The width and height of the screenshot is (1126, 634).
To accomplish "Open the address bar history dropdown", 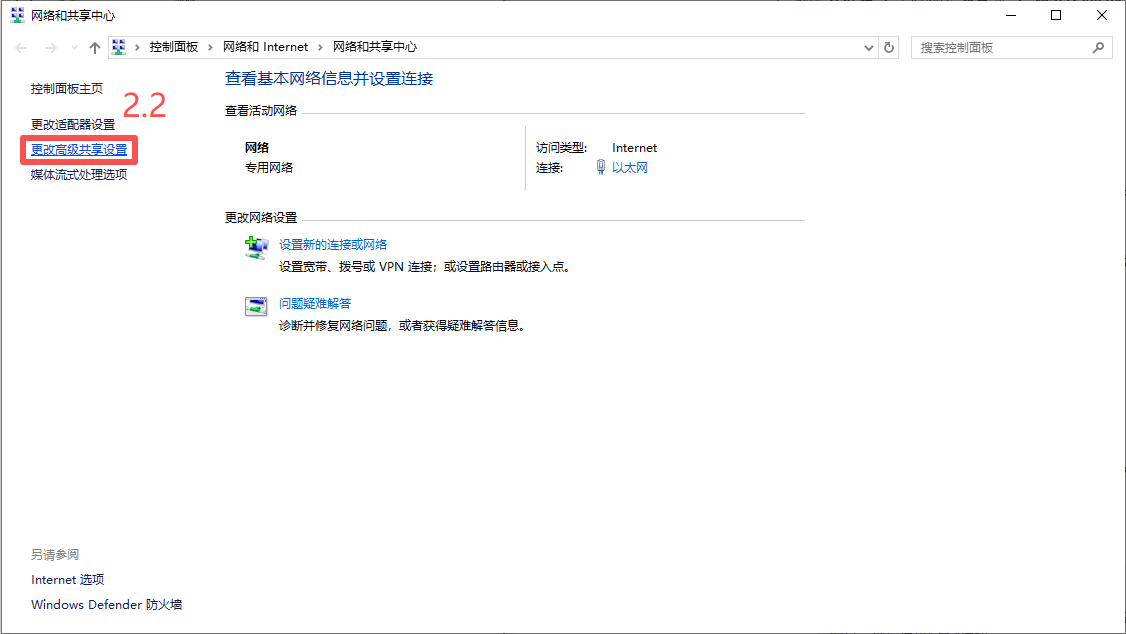I will pyautogui.click(x=869, y=48).
